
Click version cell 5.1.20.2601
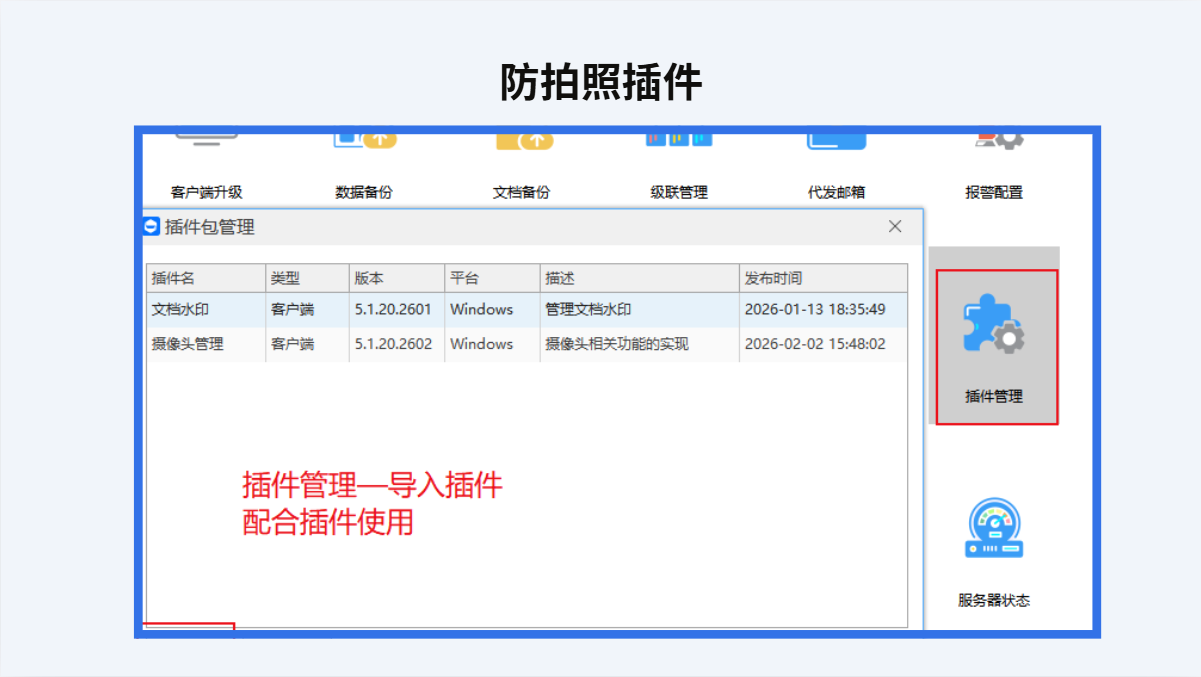click(393, 310)
